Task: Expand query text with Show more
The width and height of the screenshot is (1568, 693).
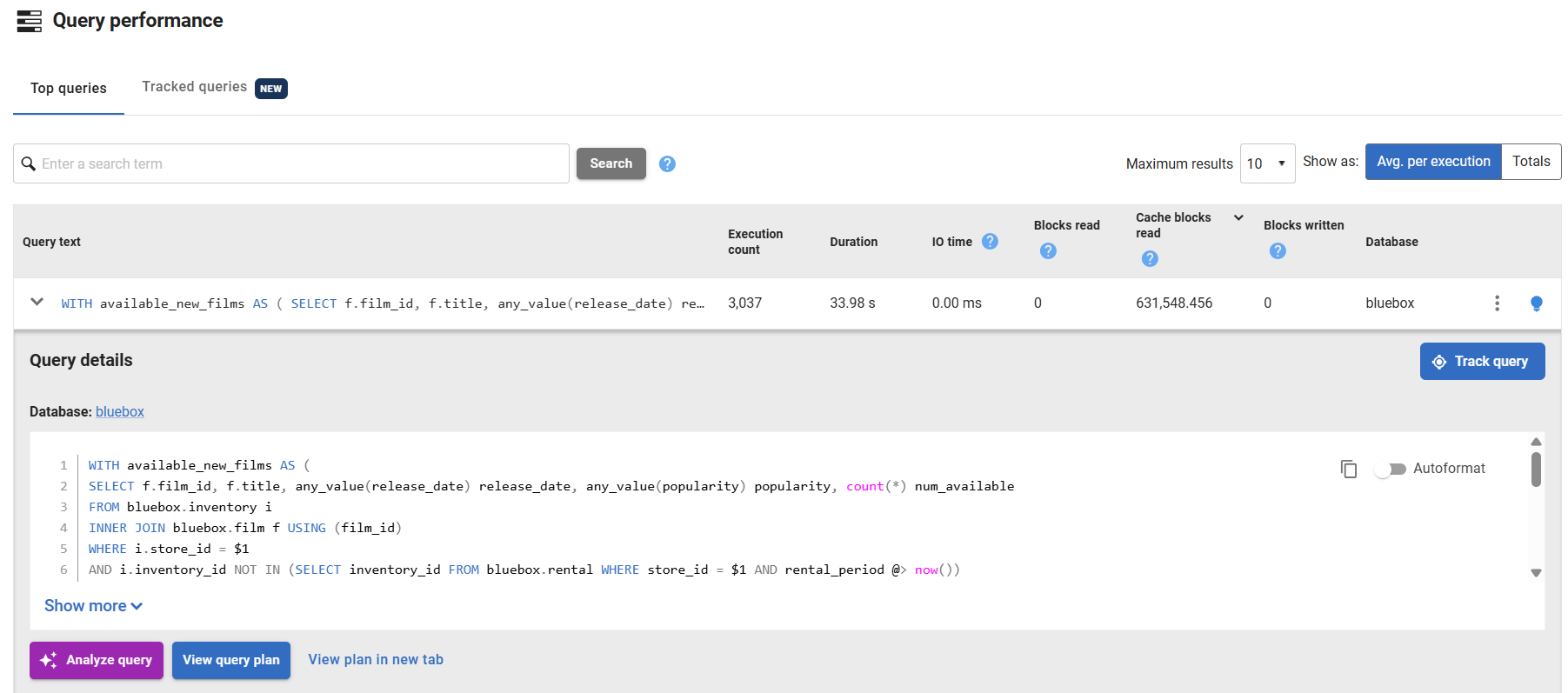Action: click(x=93, y=606)
